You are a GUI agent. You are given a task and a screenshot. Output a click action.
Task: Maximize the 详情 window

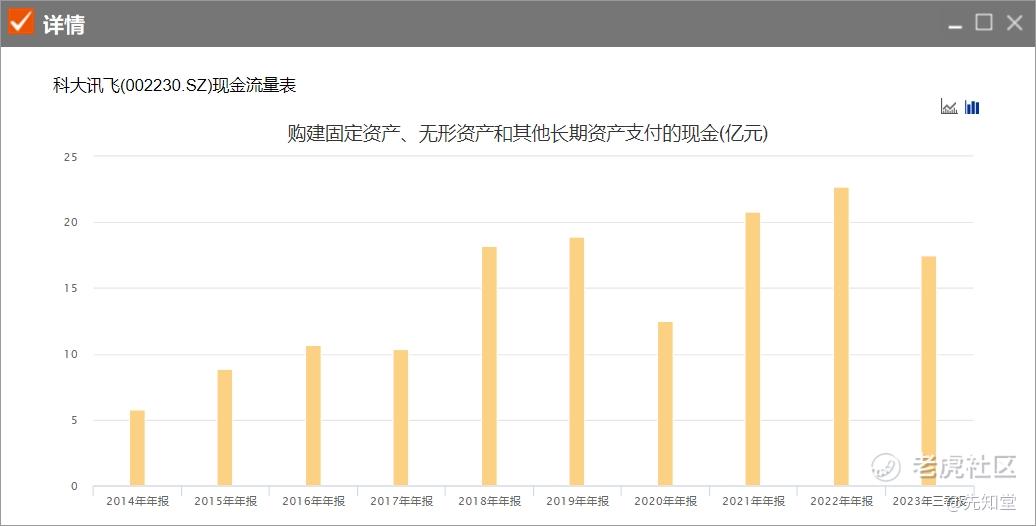pyautogui.click(x=984, y=22)
